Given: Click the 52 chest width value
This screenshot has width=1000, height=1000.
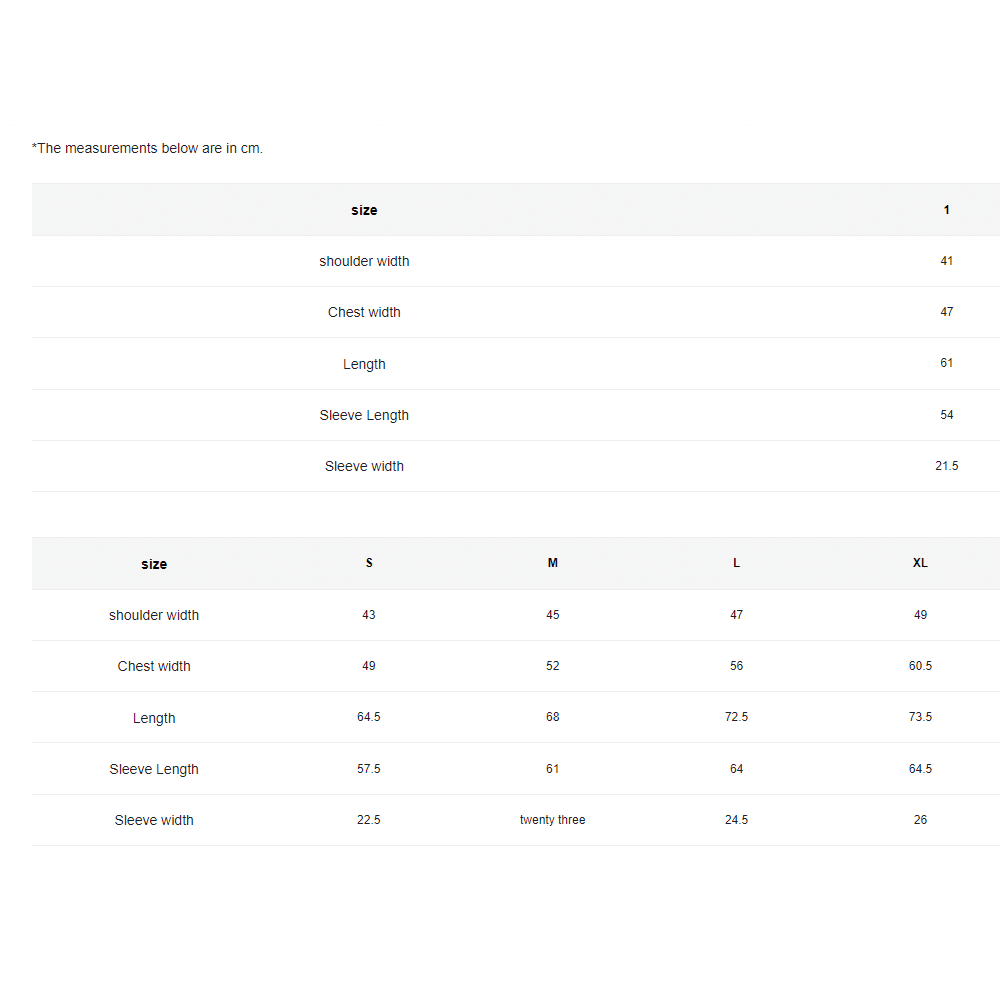Looking at the screenshot, I should pos(553,666).
